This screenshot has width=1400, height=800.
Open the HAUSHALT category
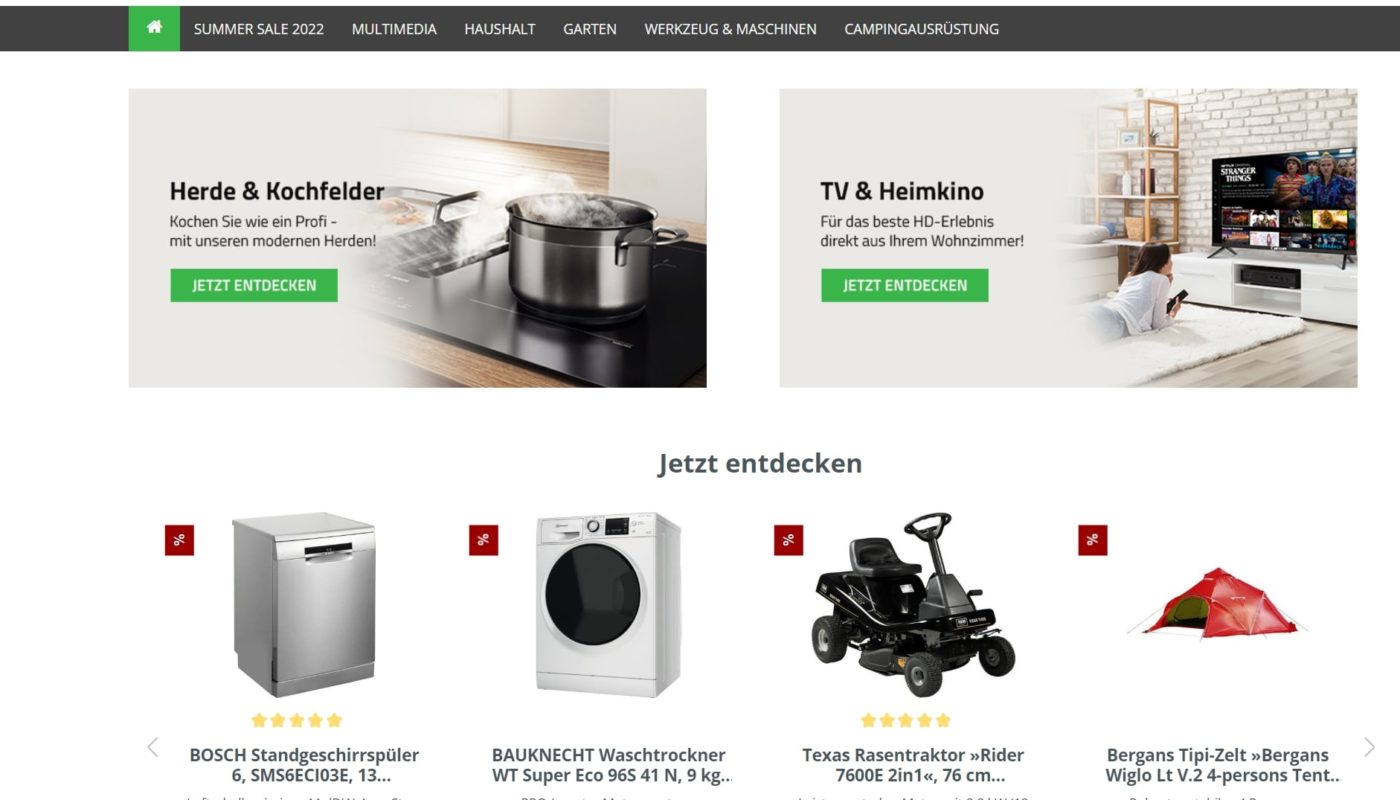(500, 29)
